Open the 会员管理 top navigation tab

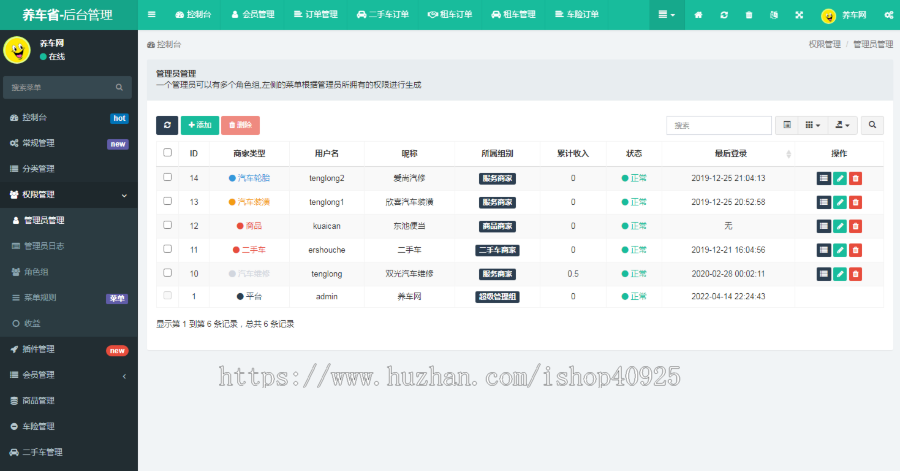point(253,14)
